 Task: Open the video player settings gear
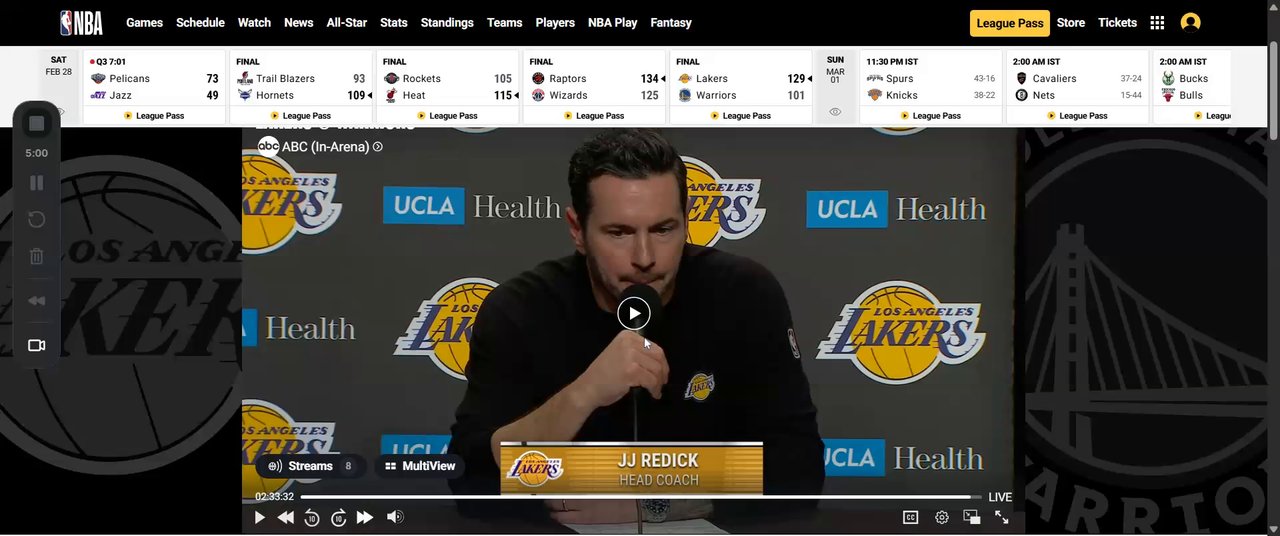click(x=942, y=517)
